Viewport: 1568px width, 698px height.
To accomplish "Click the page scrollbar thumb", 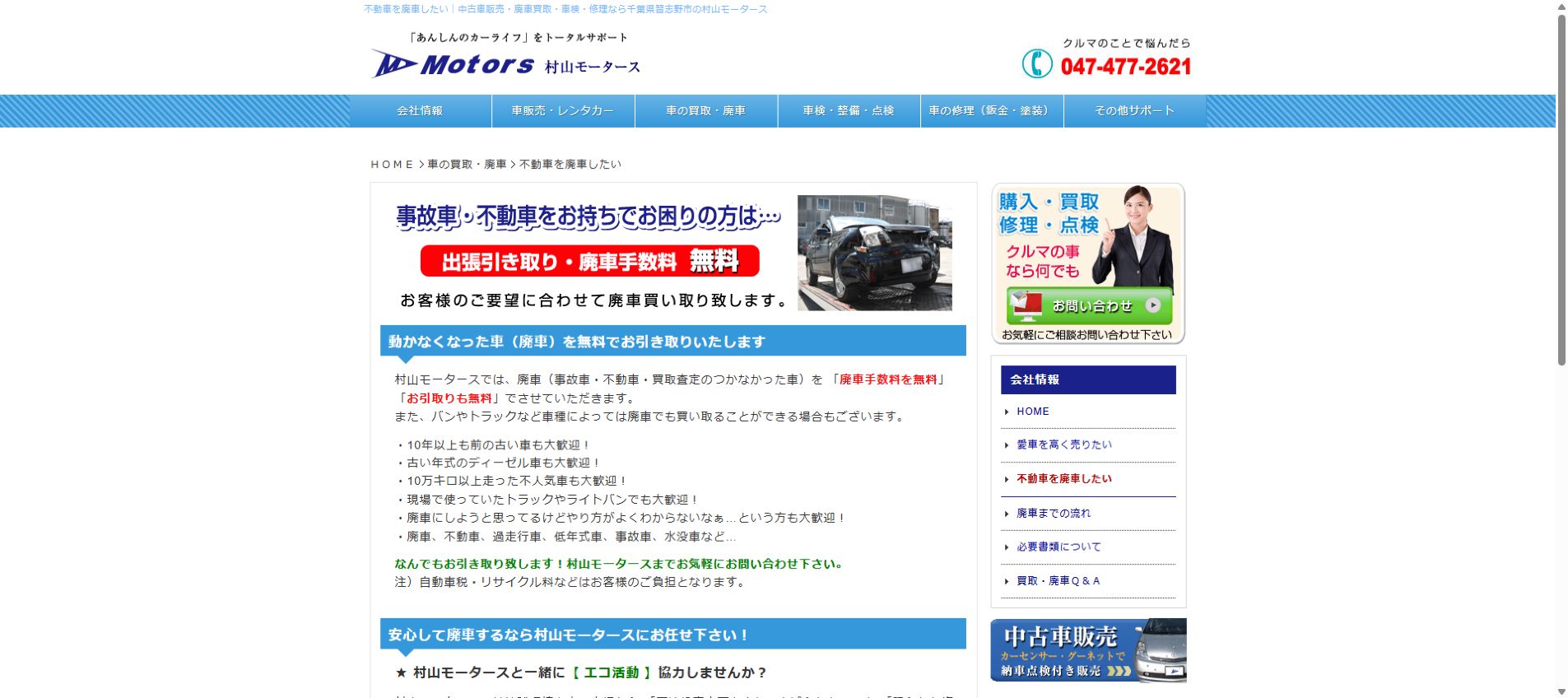I will tap(1561, 189).
